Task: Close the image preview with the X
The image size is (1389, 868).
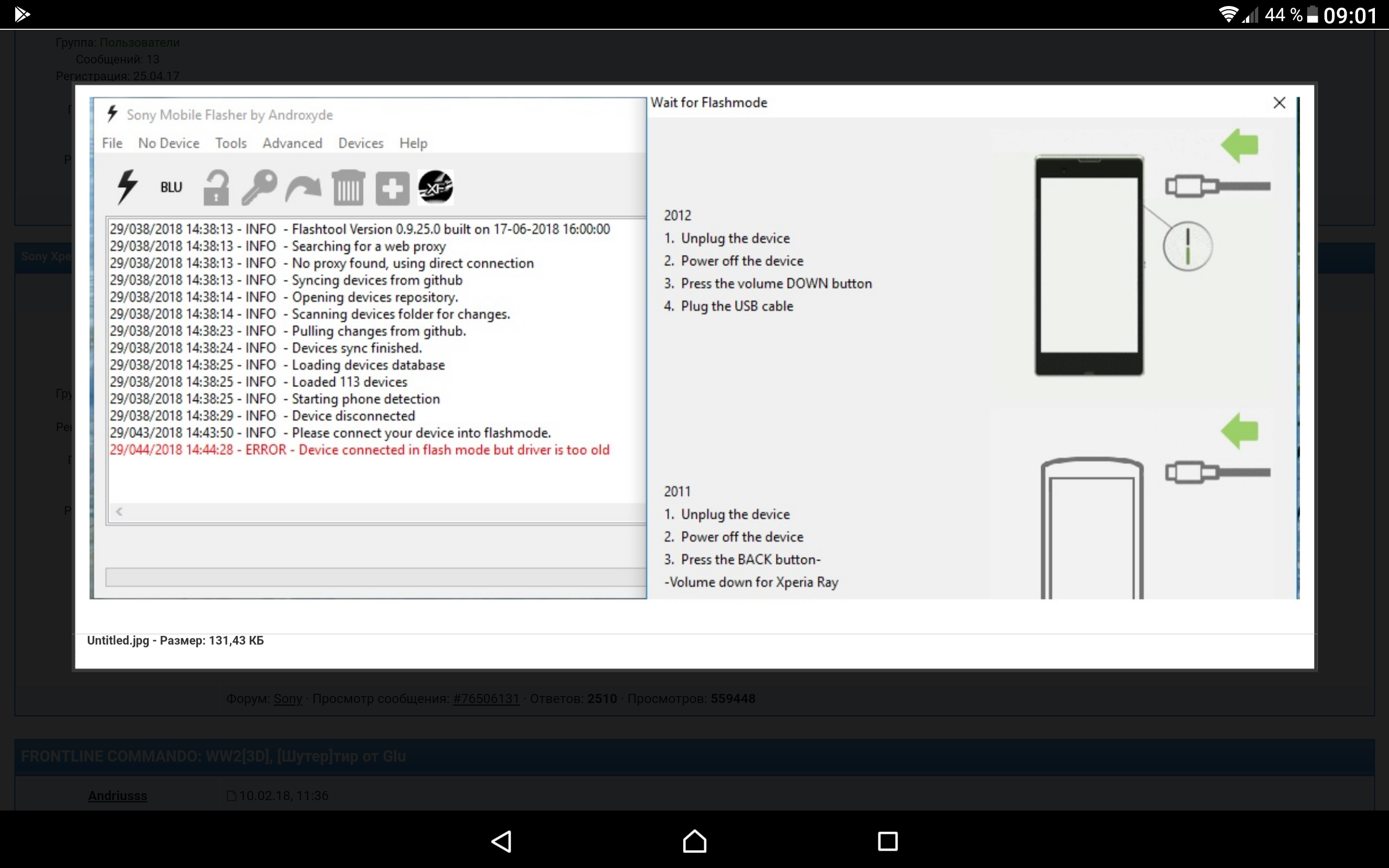Action: (1279, 103)
